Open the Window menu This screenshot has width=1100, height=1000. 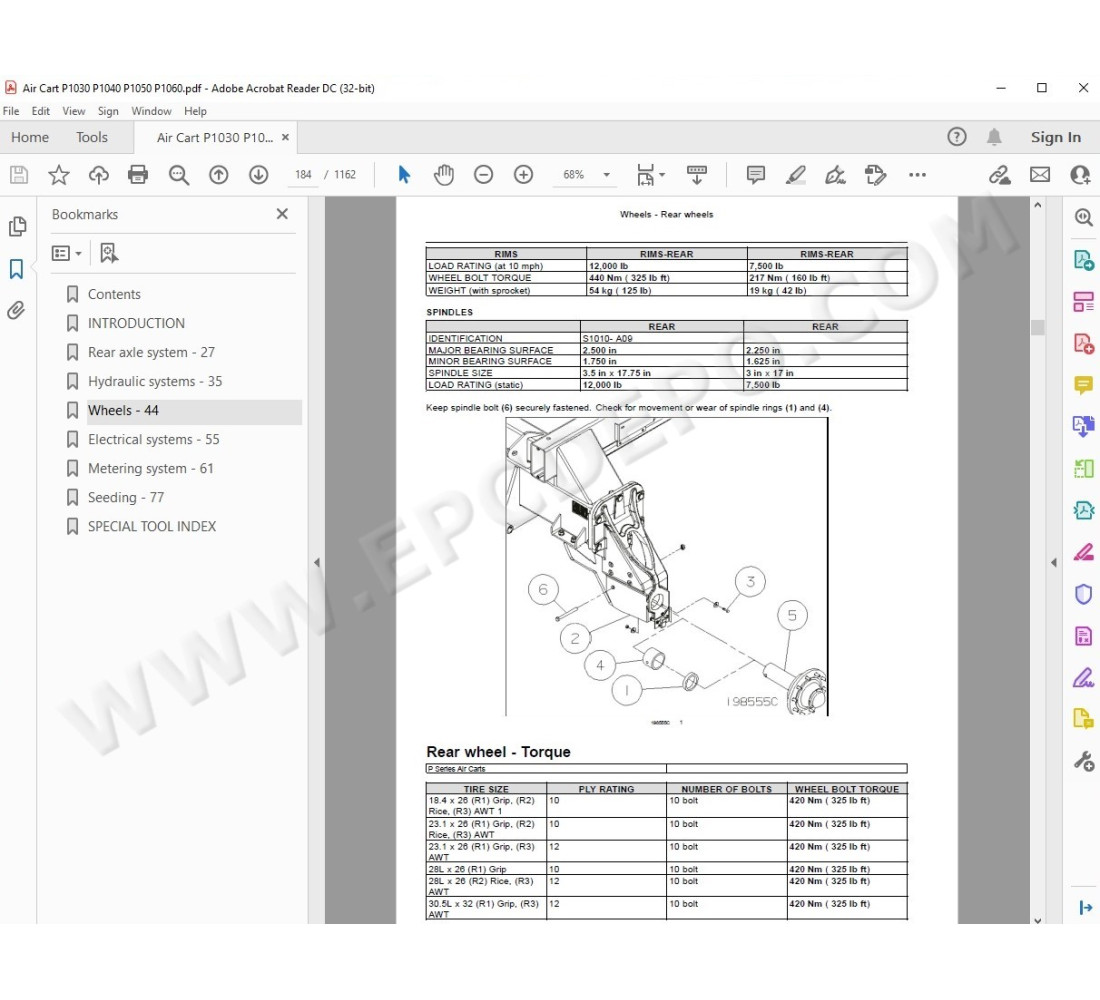coord(151,111)
